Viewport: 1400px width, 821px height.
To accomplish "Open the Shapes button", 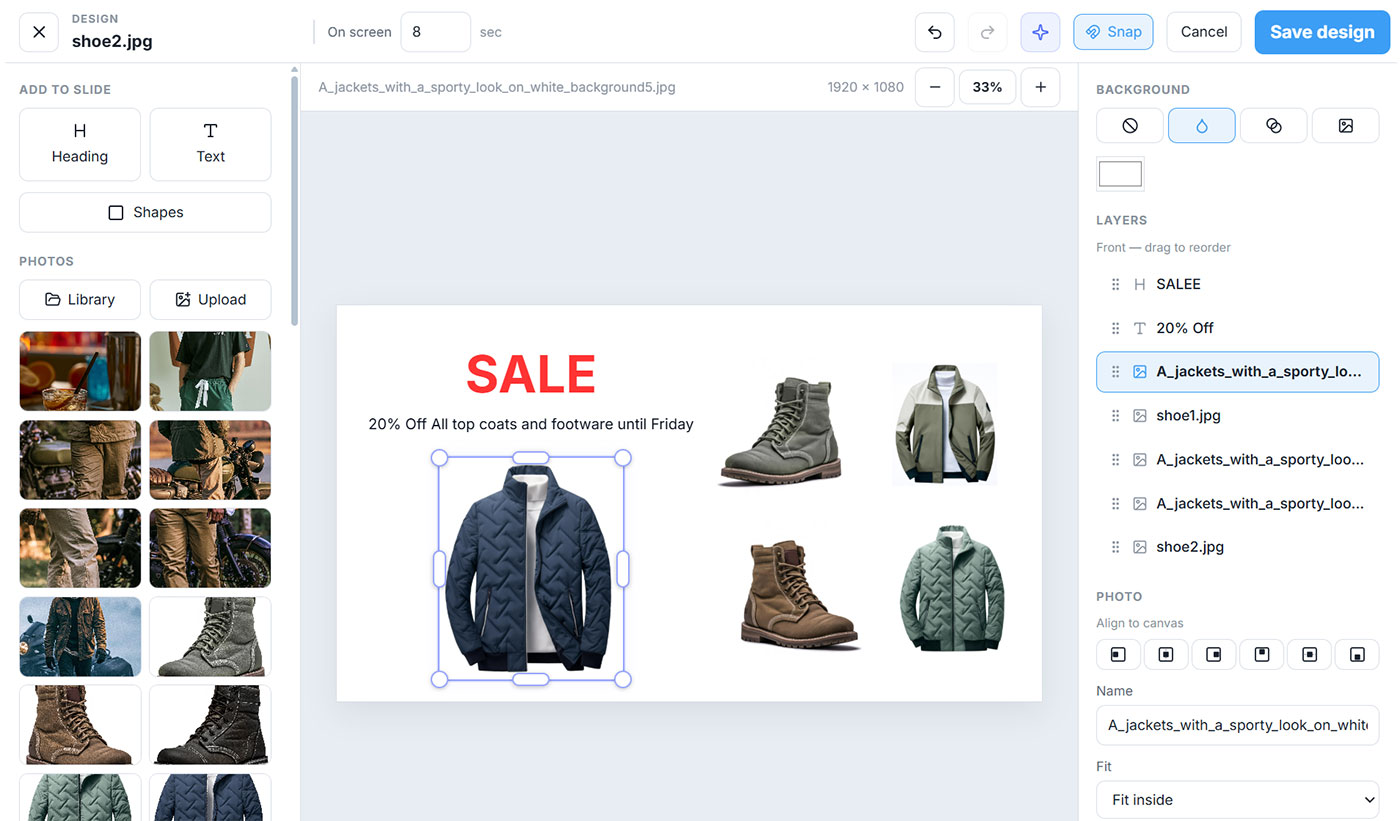I will 145,212.
